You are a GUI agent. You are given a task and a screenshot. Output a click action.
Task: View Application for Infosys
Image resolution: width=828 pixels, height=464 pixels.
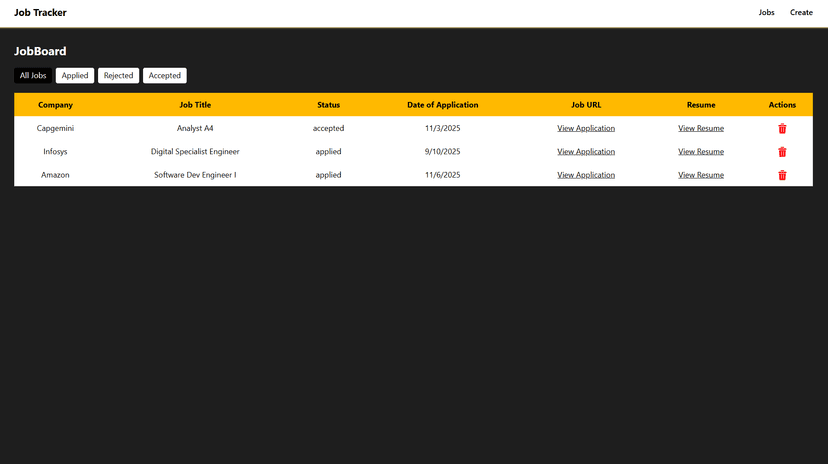[586, 151]
